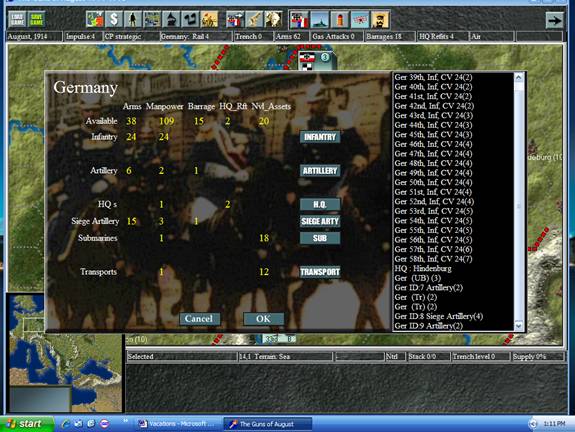Screen dimensions: 575x432
Task: Click the dark gramophone-shaped toolbar icon
Action: 171,19
